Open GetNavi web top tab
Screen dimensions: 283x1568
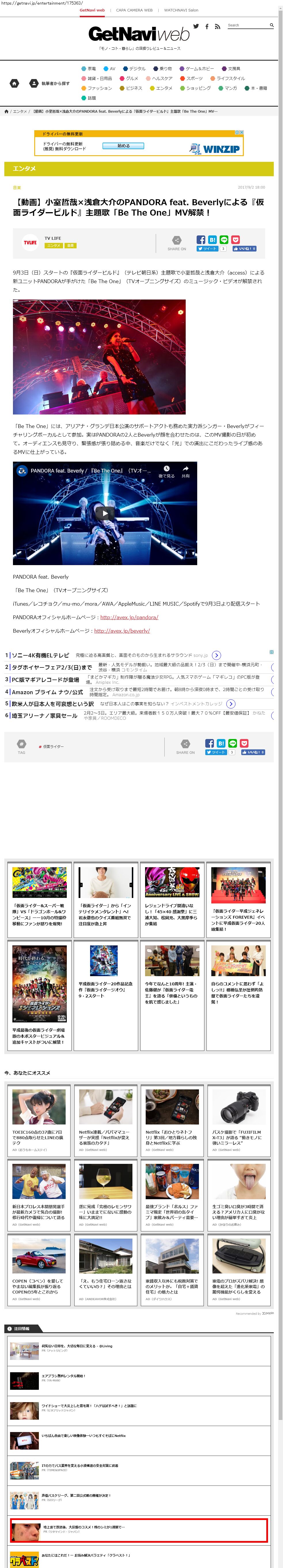pyautogui.click(x=92, y=10)
